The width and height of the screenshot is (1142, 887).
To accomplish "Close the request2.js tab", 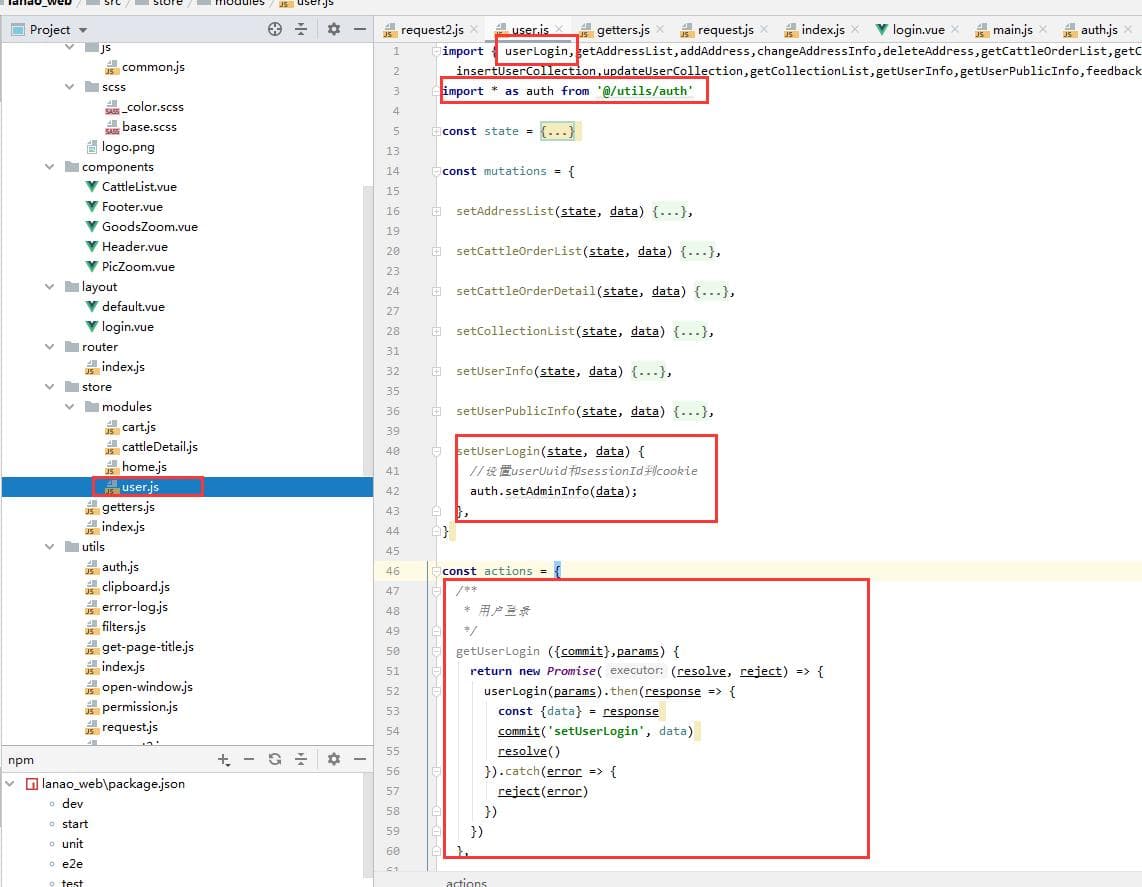I will pos(474,29).
